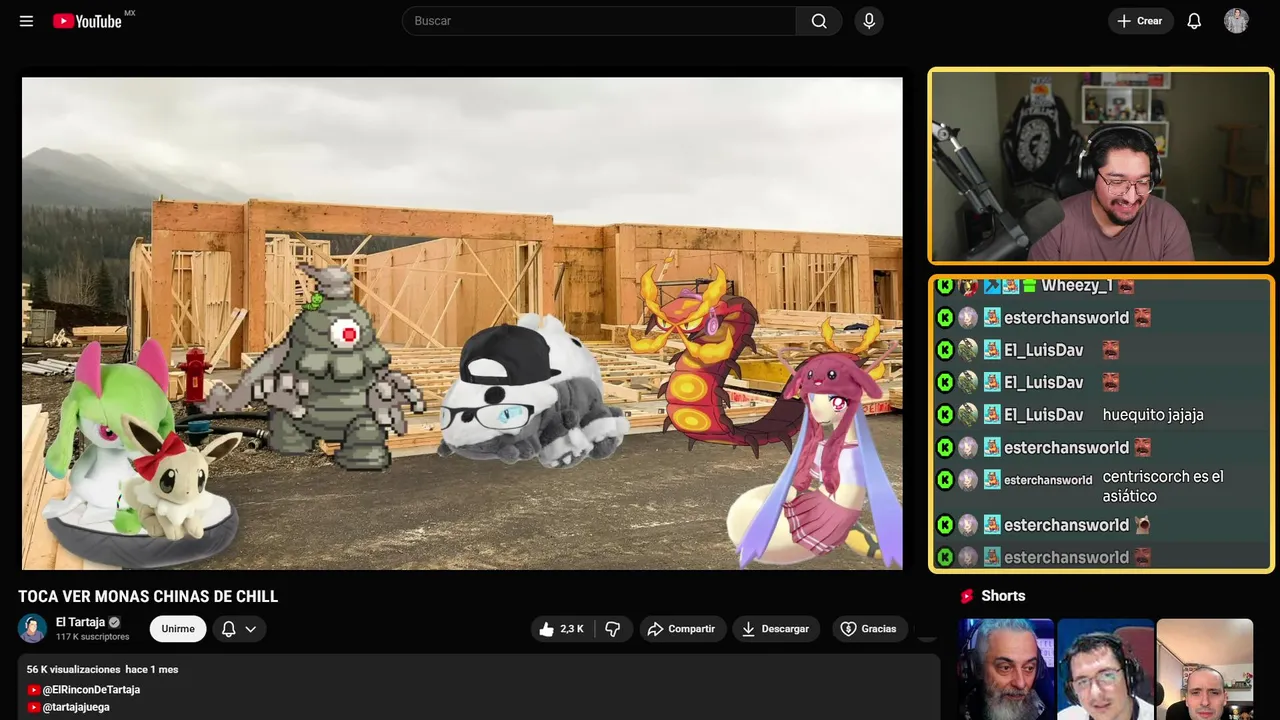Viewport: 1280px width, 720px height.
Task: Click Wheezy_1 username in chat
Action: tap(1077, 286)
